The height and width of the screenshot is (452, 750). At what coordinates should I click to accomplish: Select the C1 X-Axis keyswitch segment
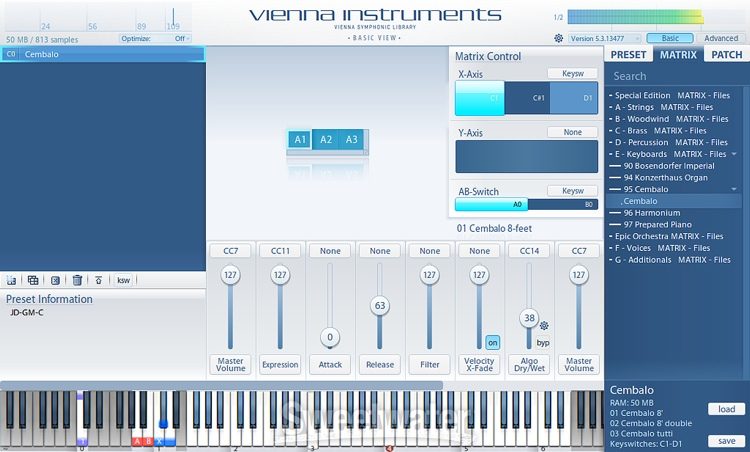tap(480, 98)
